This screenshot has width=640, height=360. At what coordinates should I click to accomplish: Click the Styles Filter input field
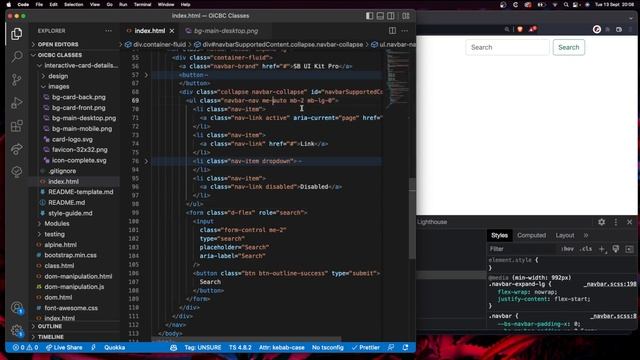pos(522,249)
